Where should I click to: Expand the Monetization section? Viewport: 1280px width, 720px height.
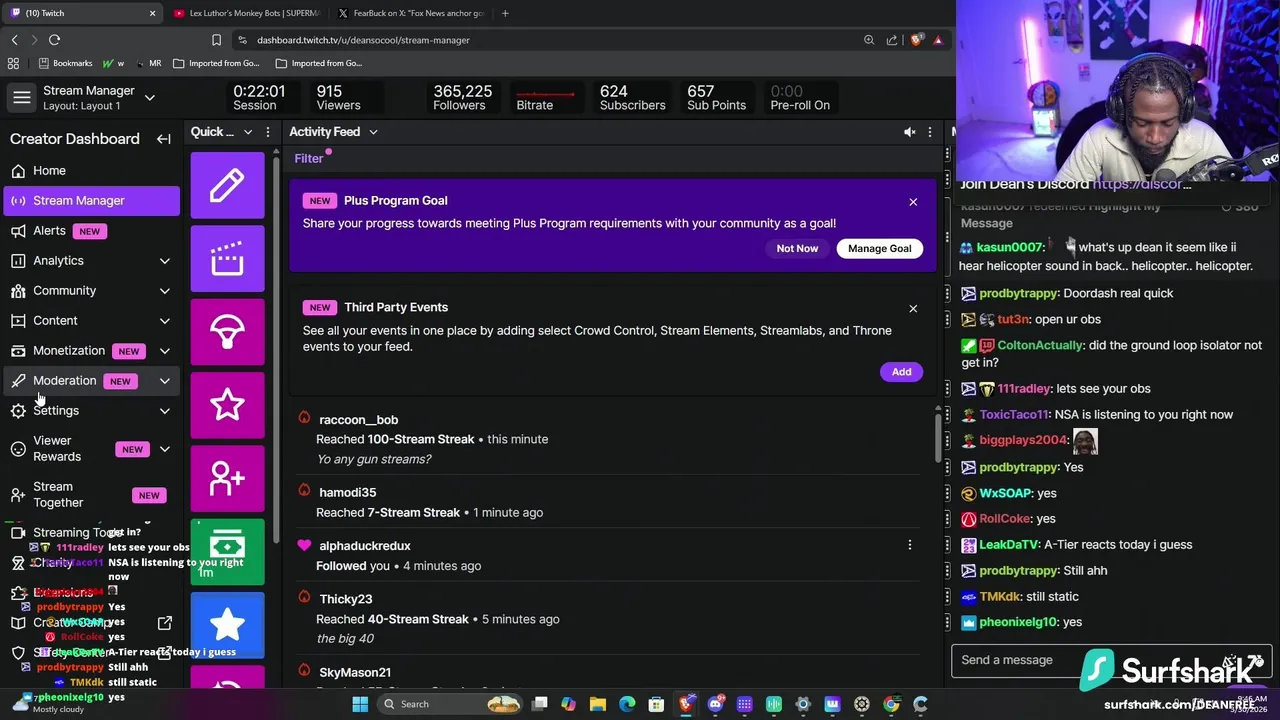pos(164,351)
